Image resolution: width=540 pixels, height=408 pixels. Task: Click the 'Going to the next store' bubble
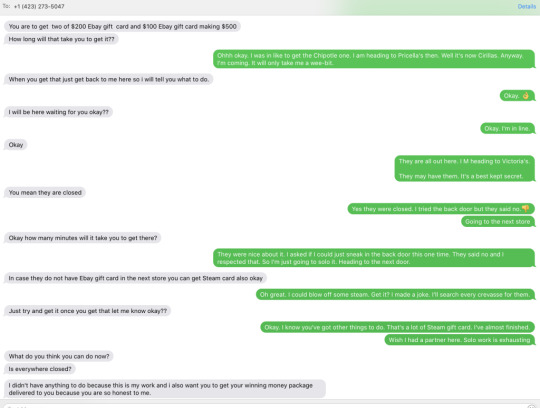(x=498, y=222)
